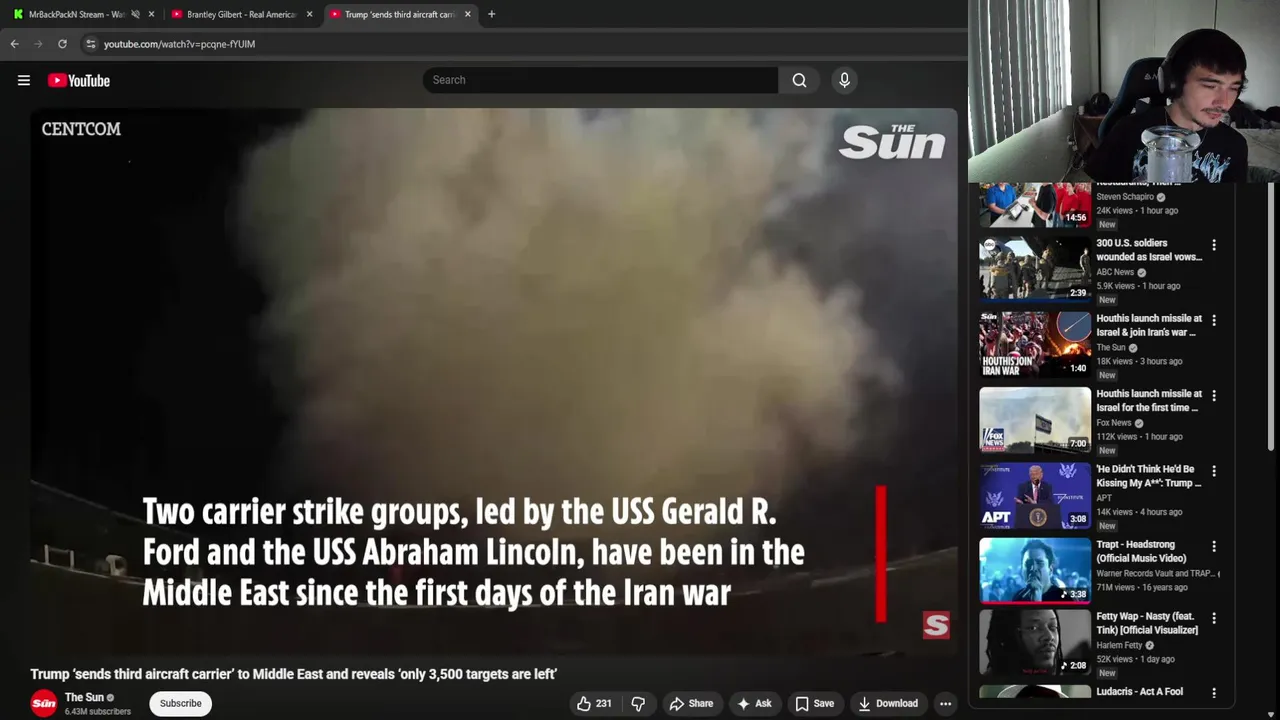
Task: Switch to Brantley Gilbert Real American tab
Action: (240, 14)
